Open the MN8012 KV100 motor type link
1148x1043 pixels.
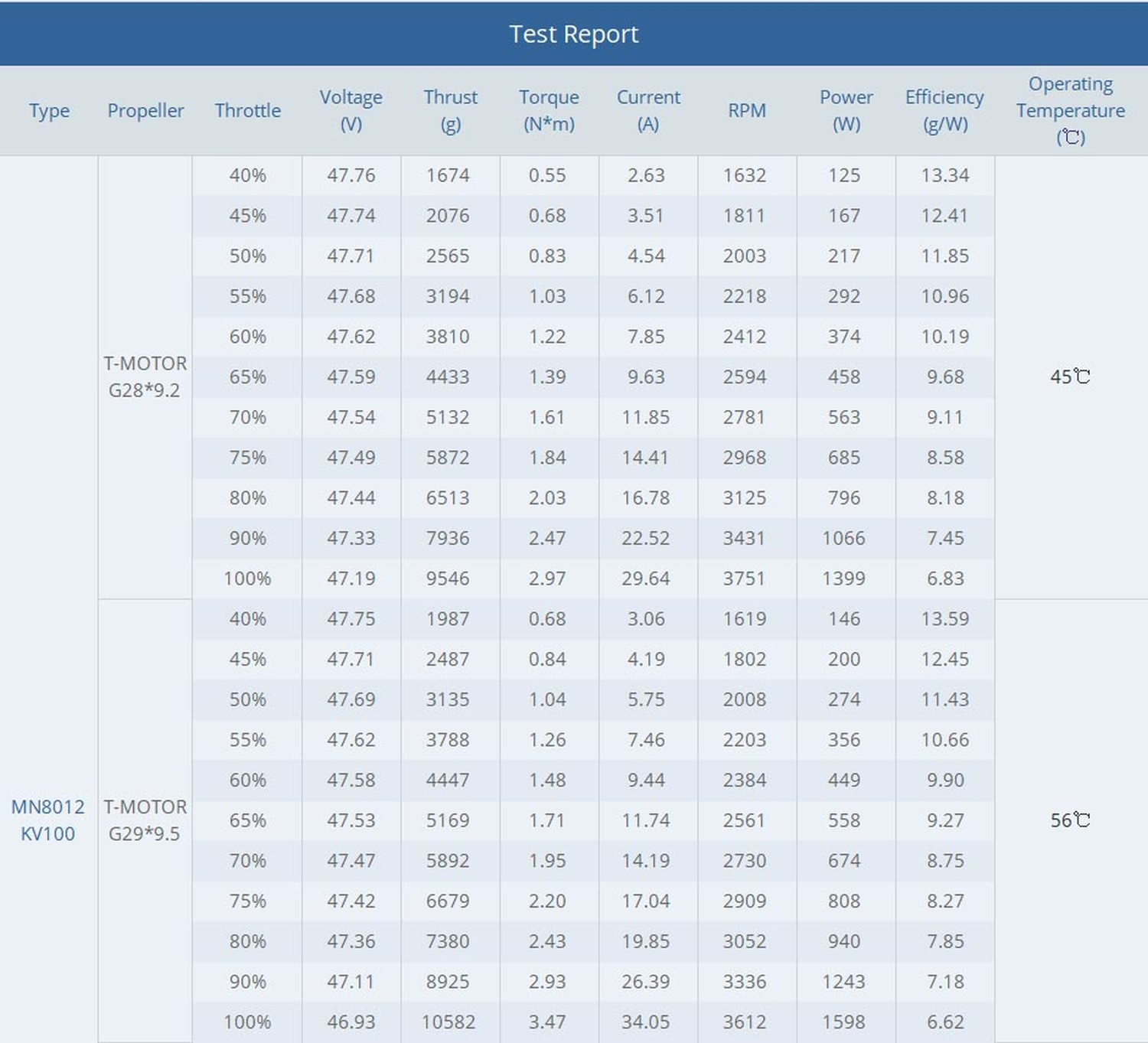(47, 820)
